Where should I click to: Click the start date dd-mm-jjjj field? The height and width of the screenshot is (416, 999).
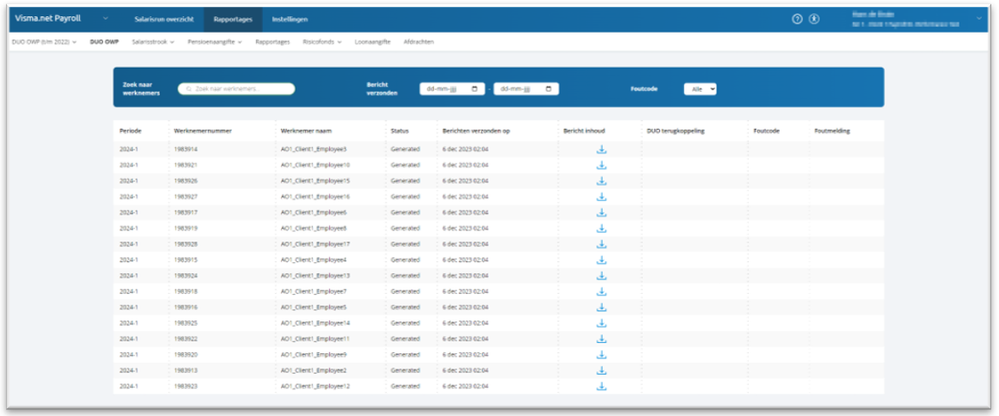[x=452, y=89]
